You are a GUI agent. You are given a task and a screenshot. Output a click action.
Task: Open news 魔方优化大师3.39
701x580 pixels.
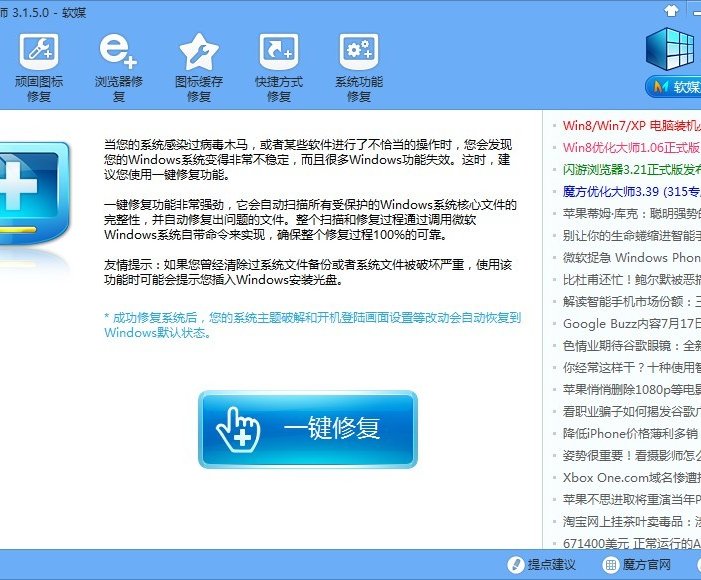pyautogui.click(x=632, y=191)
